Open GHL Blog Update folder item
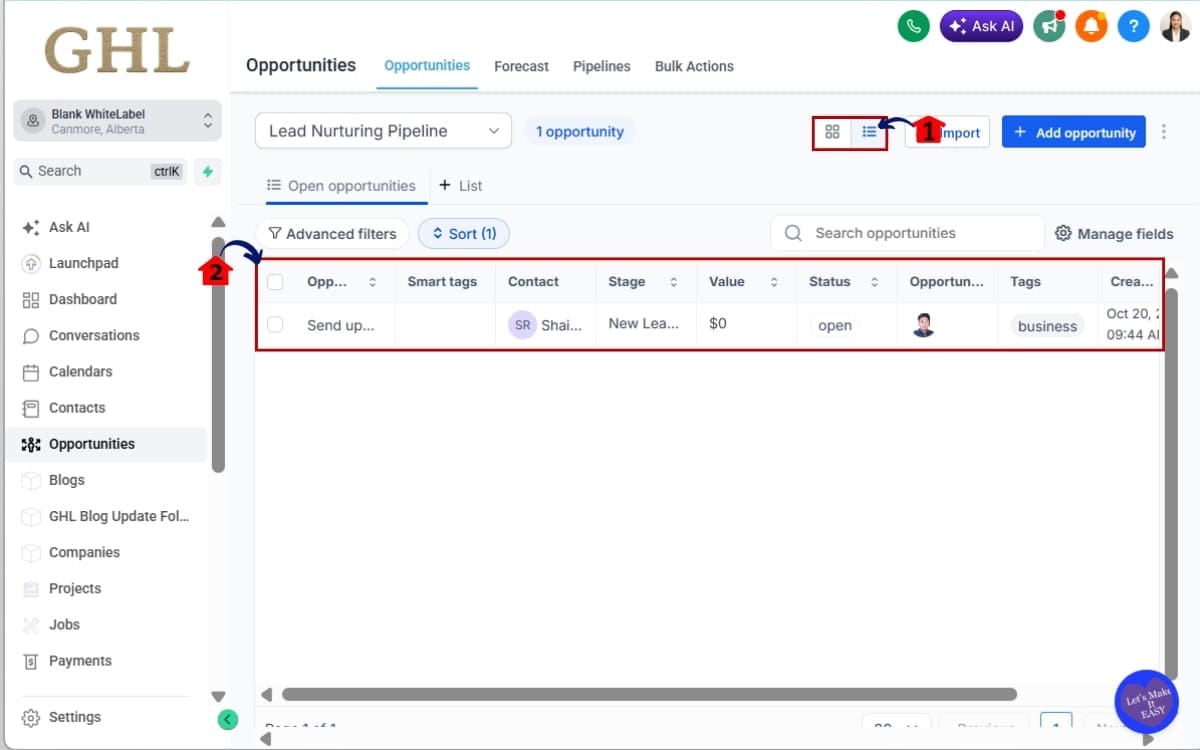1200x750 pixels. 118,516
